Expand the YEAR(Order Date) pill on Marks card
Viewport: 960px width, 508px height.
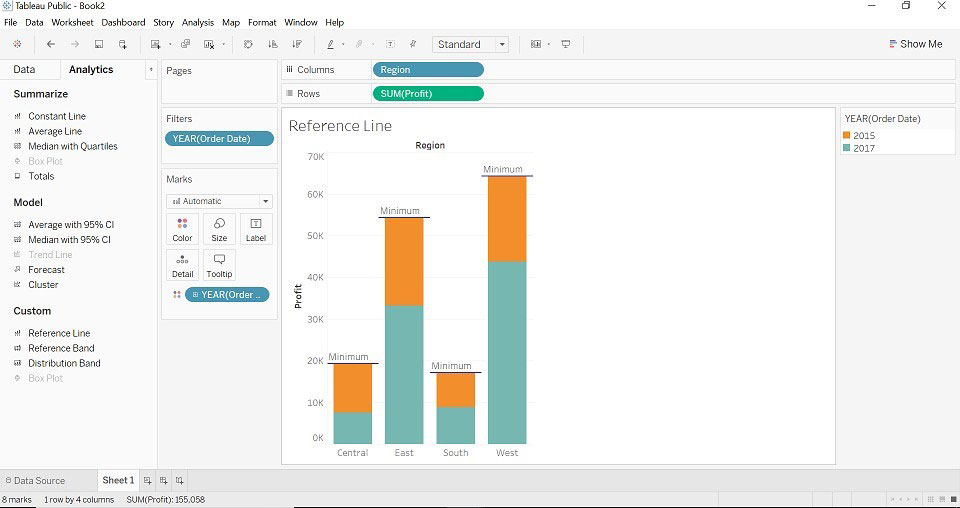coord(195,295)
